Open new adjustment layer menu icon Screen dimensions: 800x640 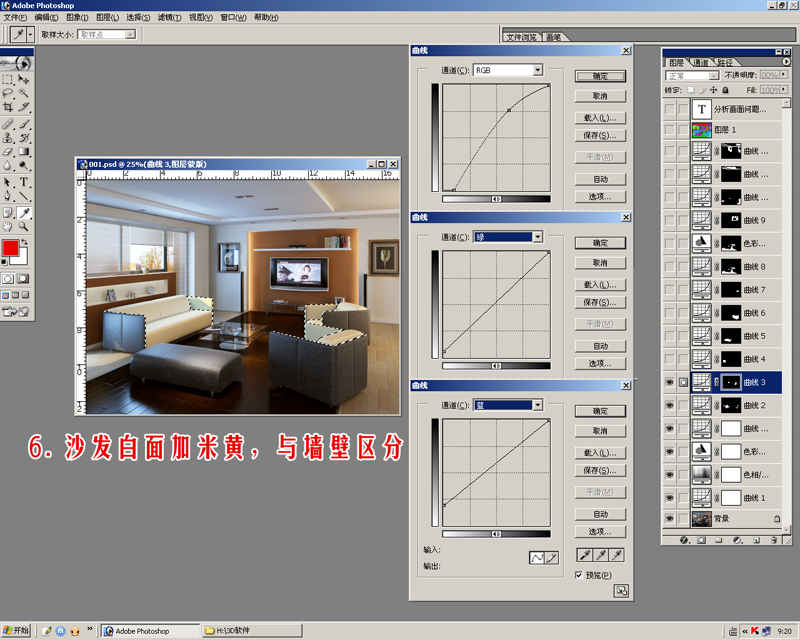click(x=737, y=540)
